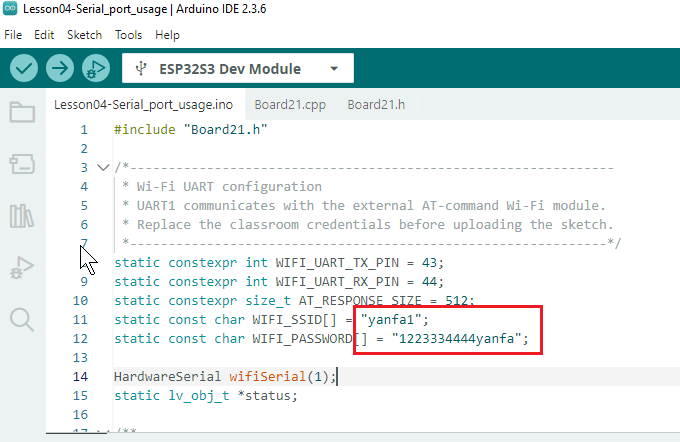Viewport: 680px width, 442px height.
Task: Open the Search magnifier in the sidebar
Action: click(x=22, y=320)
